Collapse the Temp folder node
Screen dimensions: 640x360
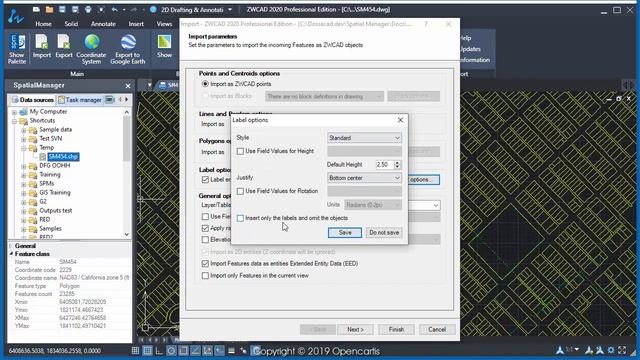[x=24, y=148]
